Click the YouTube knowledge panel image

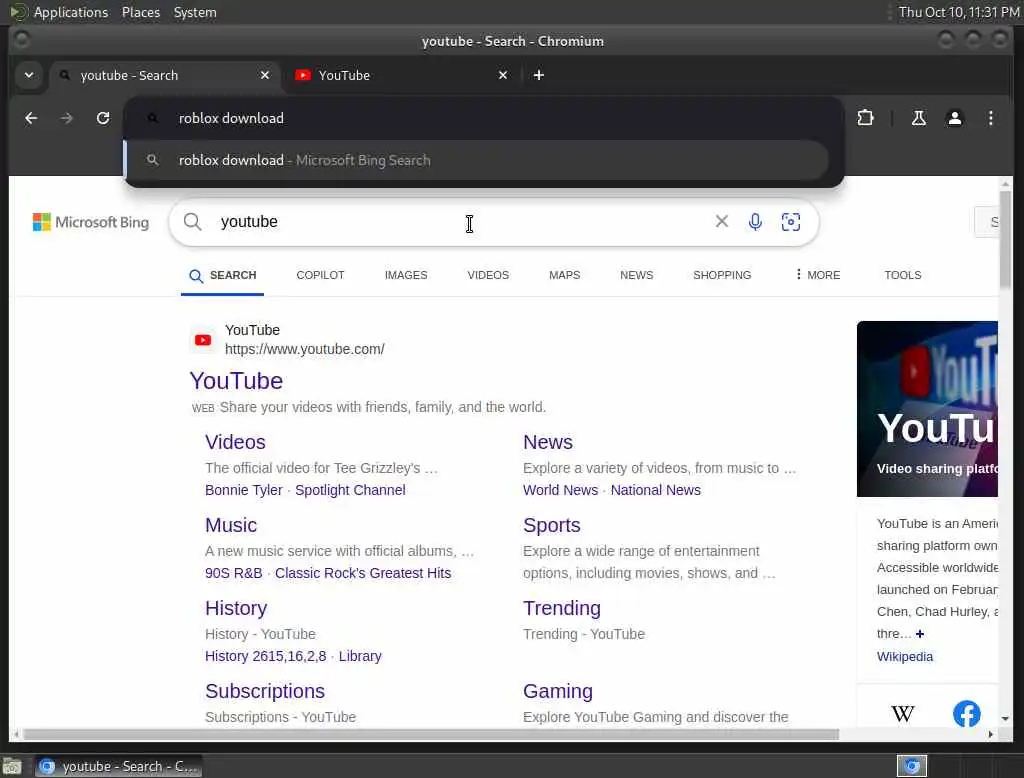click(927, 409)
